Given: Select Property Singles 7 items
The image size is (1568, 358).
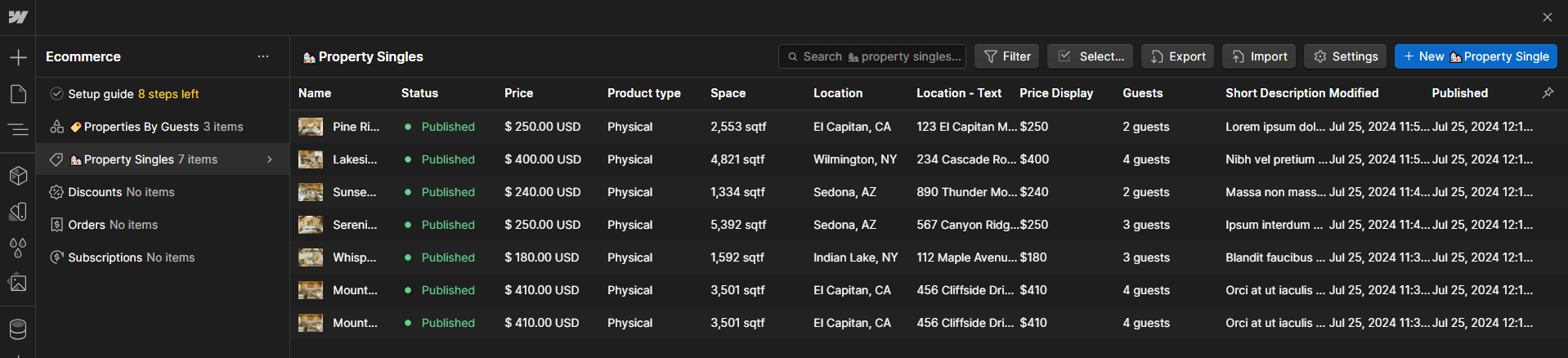Looking at the screenshot, I should tap(163, 159).
